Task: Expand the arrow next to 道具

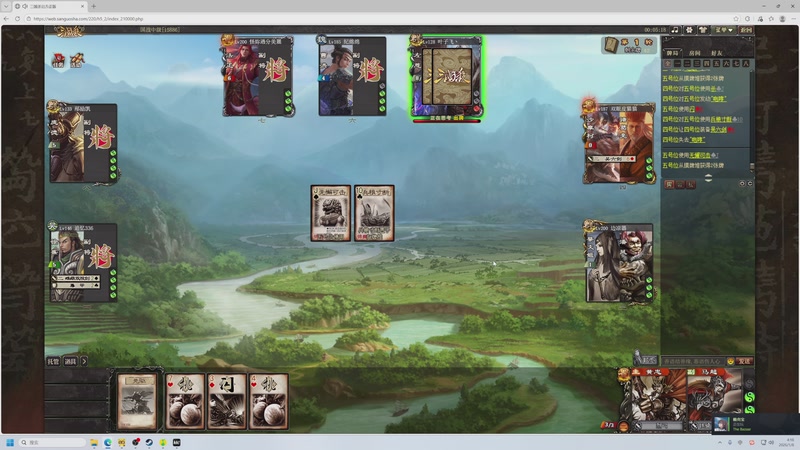Action: click(84, 361)
